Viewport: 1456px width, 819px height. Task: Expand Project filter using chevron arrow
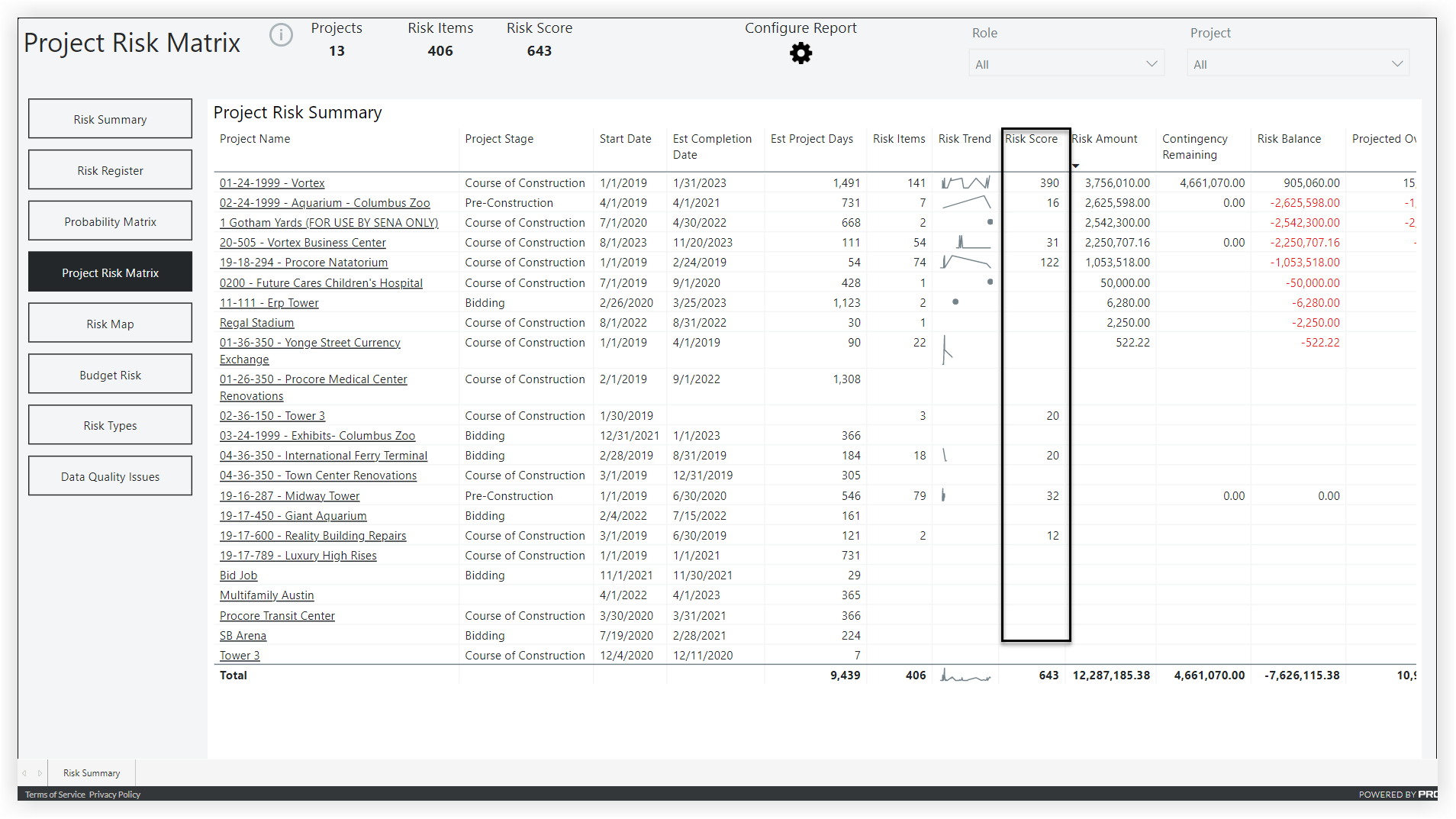tap(1397, 64)
